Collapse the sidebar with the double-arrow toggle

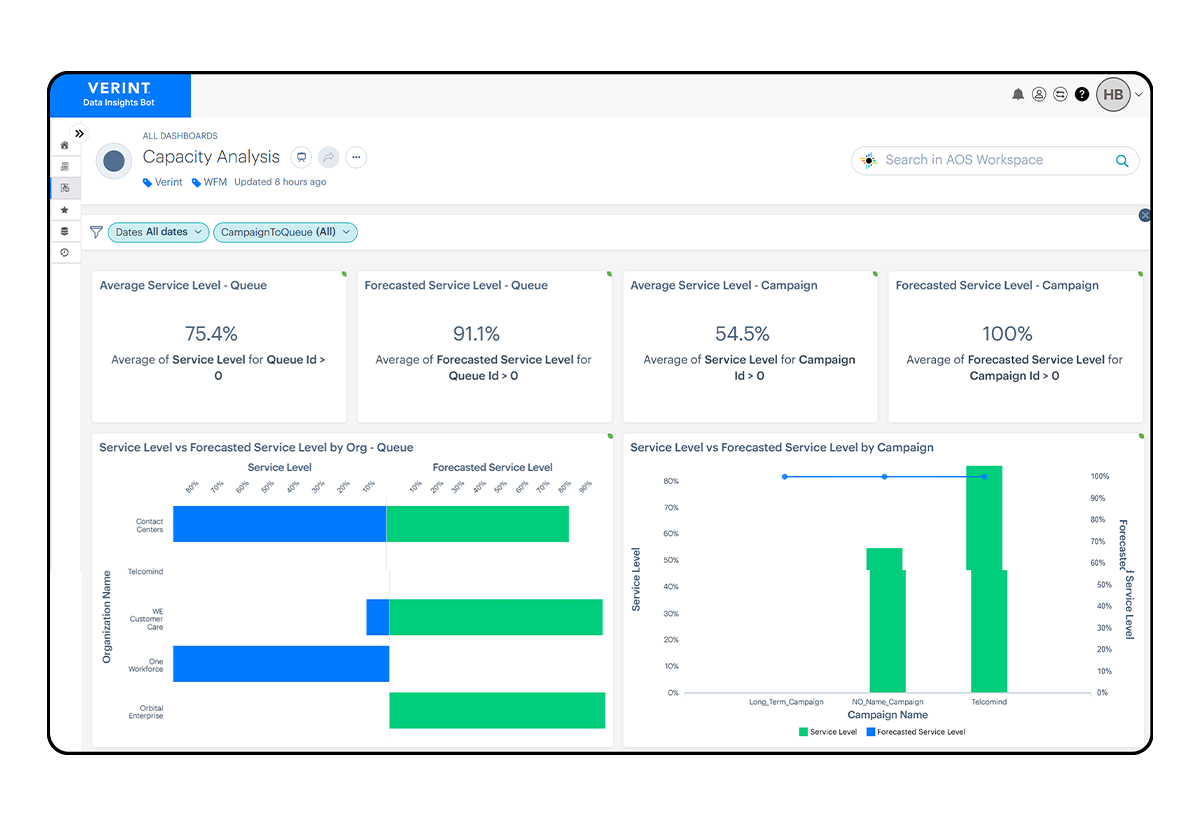[79, 132]
